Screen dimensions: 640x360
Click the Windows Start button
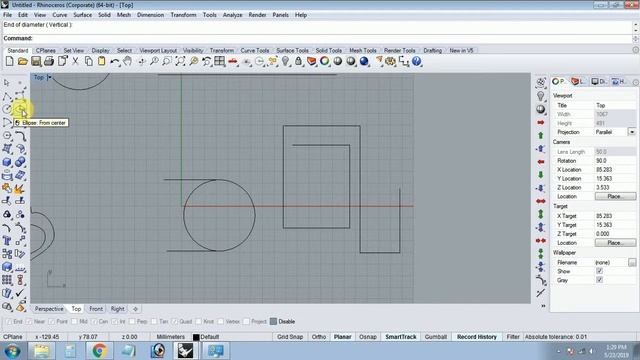tap(12, 351)
